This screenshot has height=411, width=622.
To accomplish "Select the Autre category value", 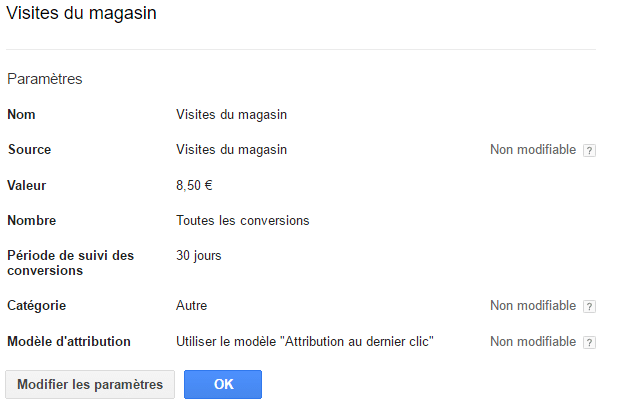I will coord(192,305).
